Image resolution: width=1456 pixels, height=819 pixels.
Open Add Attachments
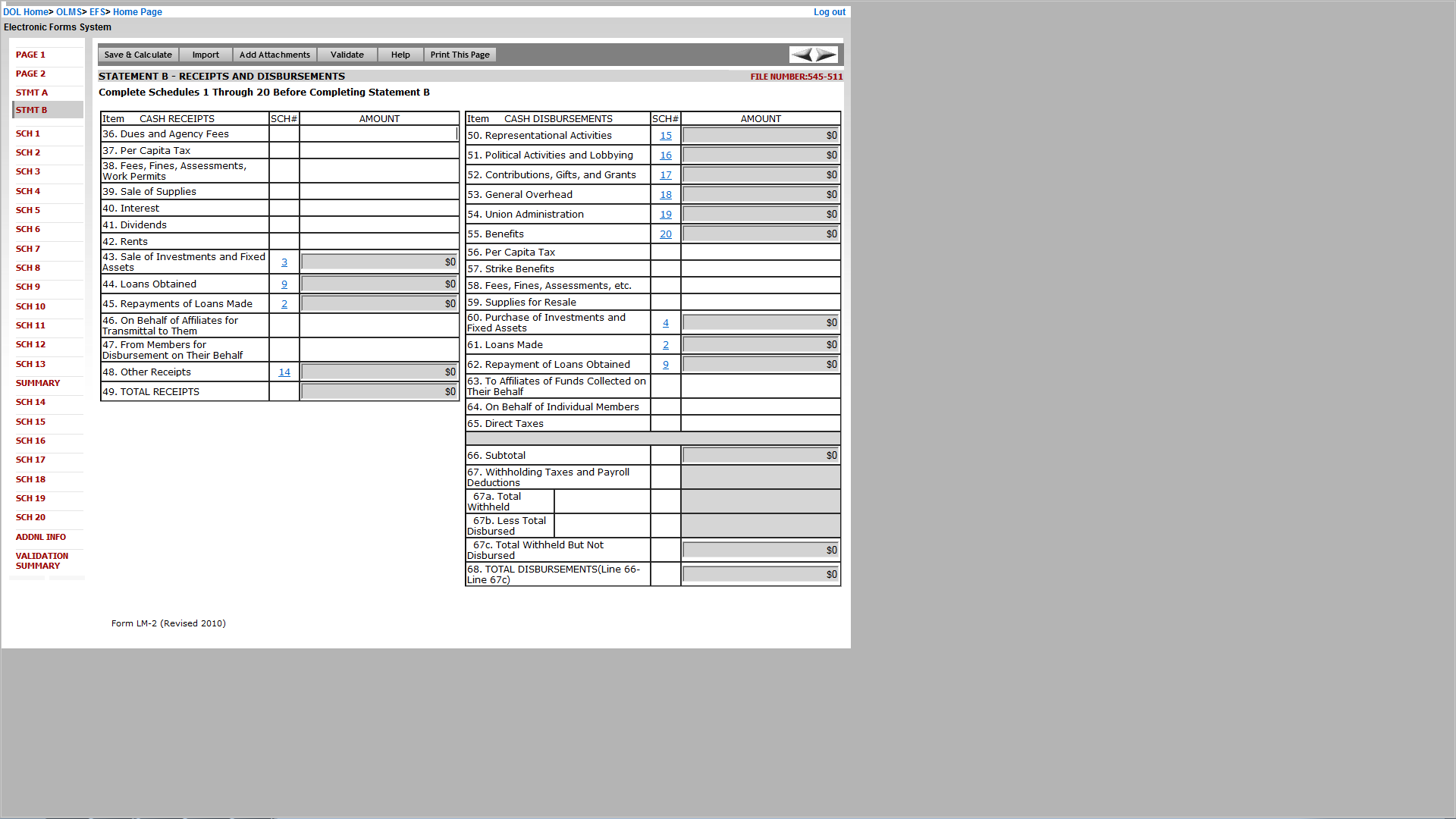pyautogui.click(x=275, y=55)
